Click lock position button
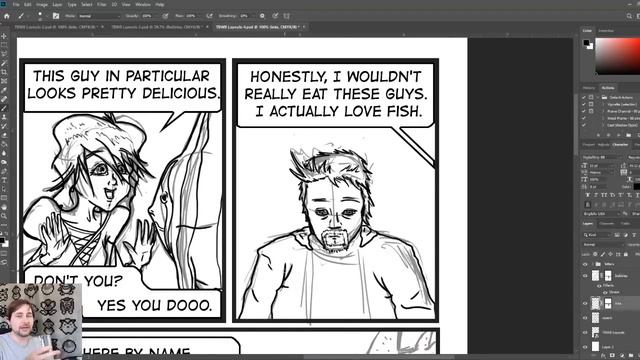Screen dimensions: 640x360 tap(611, 254)
